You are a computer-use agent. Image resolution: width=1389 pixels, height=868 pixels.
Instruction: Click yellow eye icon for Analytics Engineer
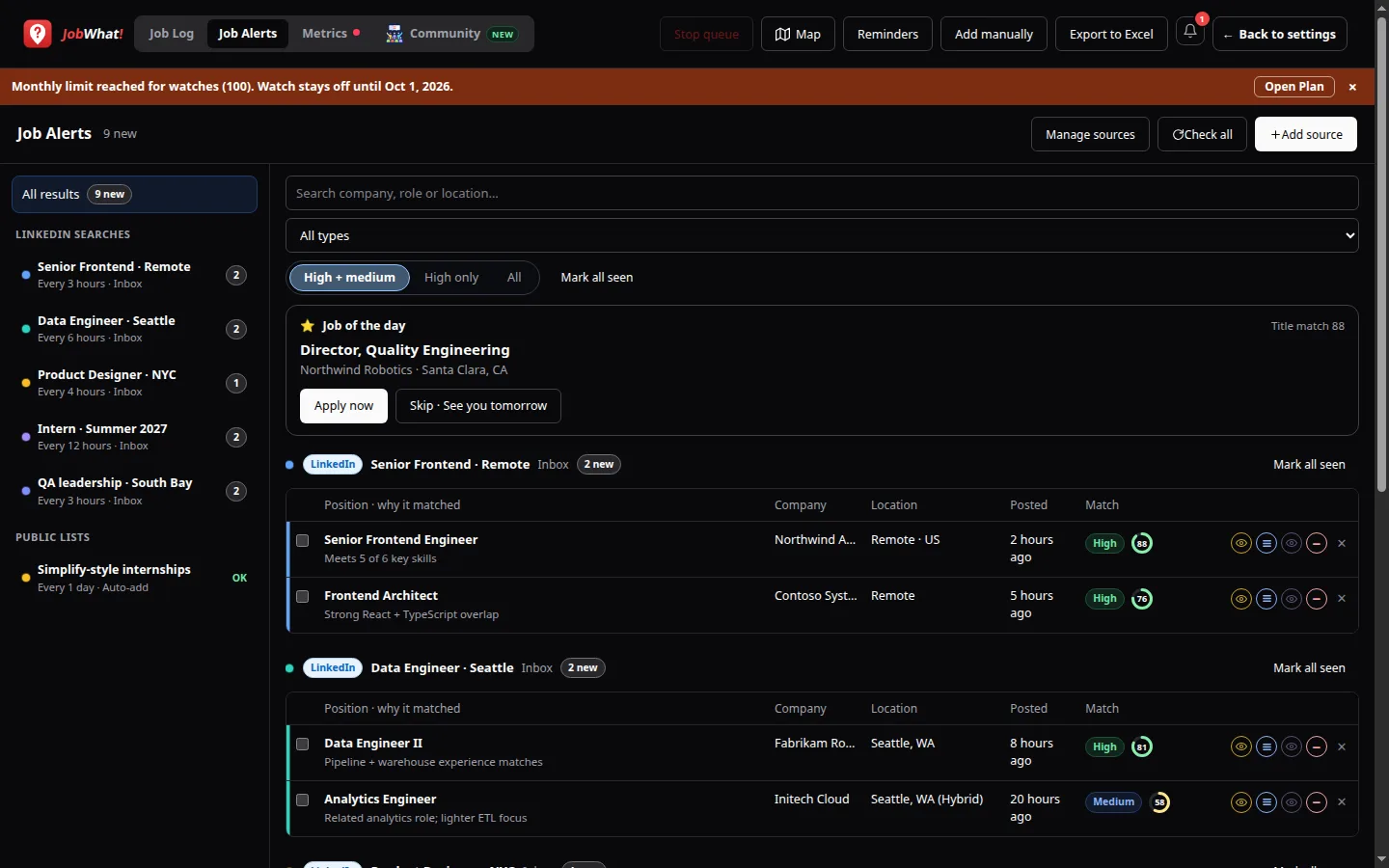1241,802
